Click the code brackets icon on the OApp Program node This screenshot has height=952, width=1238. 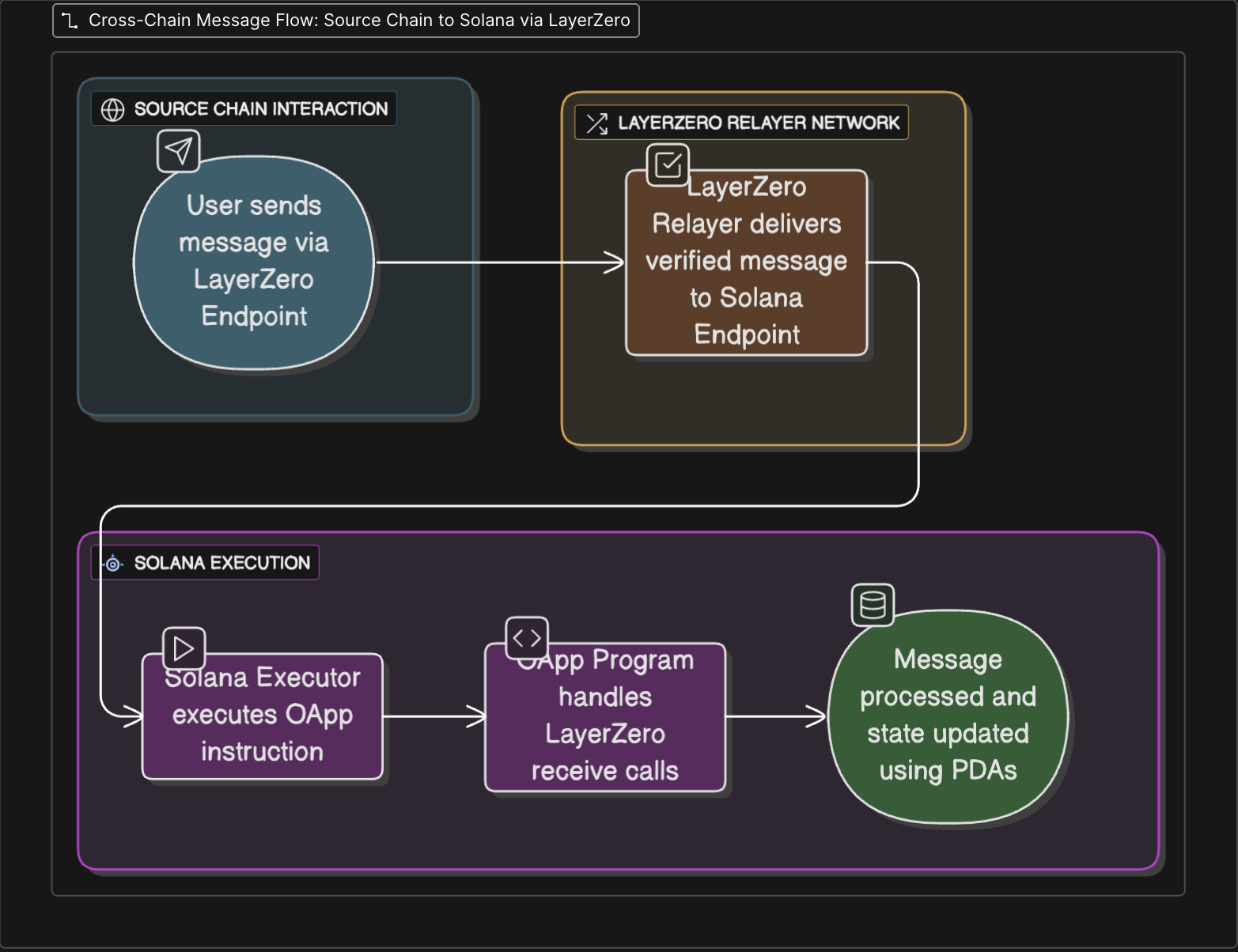click(527, 638)
